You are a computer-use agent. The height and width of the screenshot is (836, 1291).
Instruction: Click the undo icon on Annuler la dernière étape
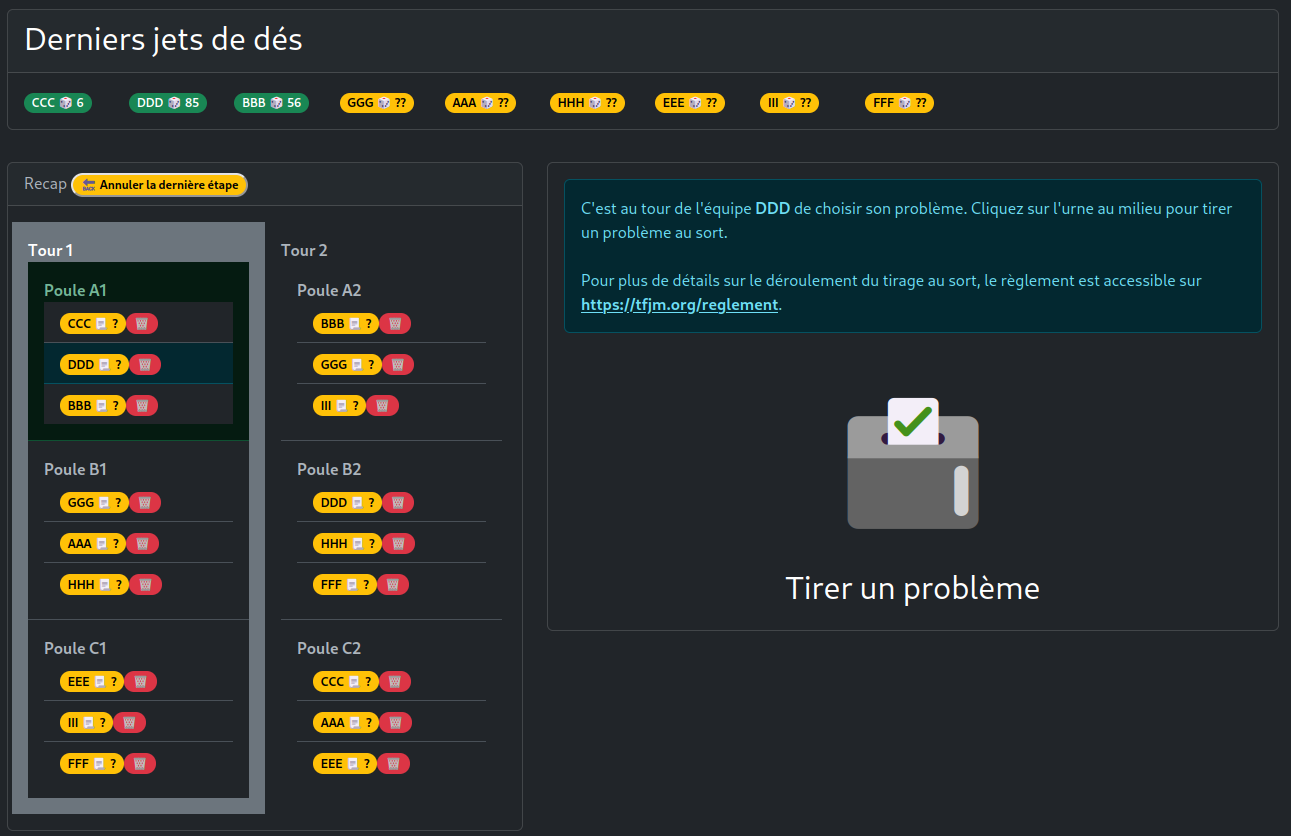[x=86, y=184]
